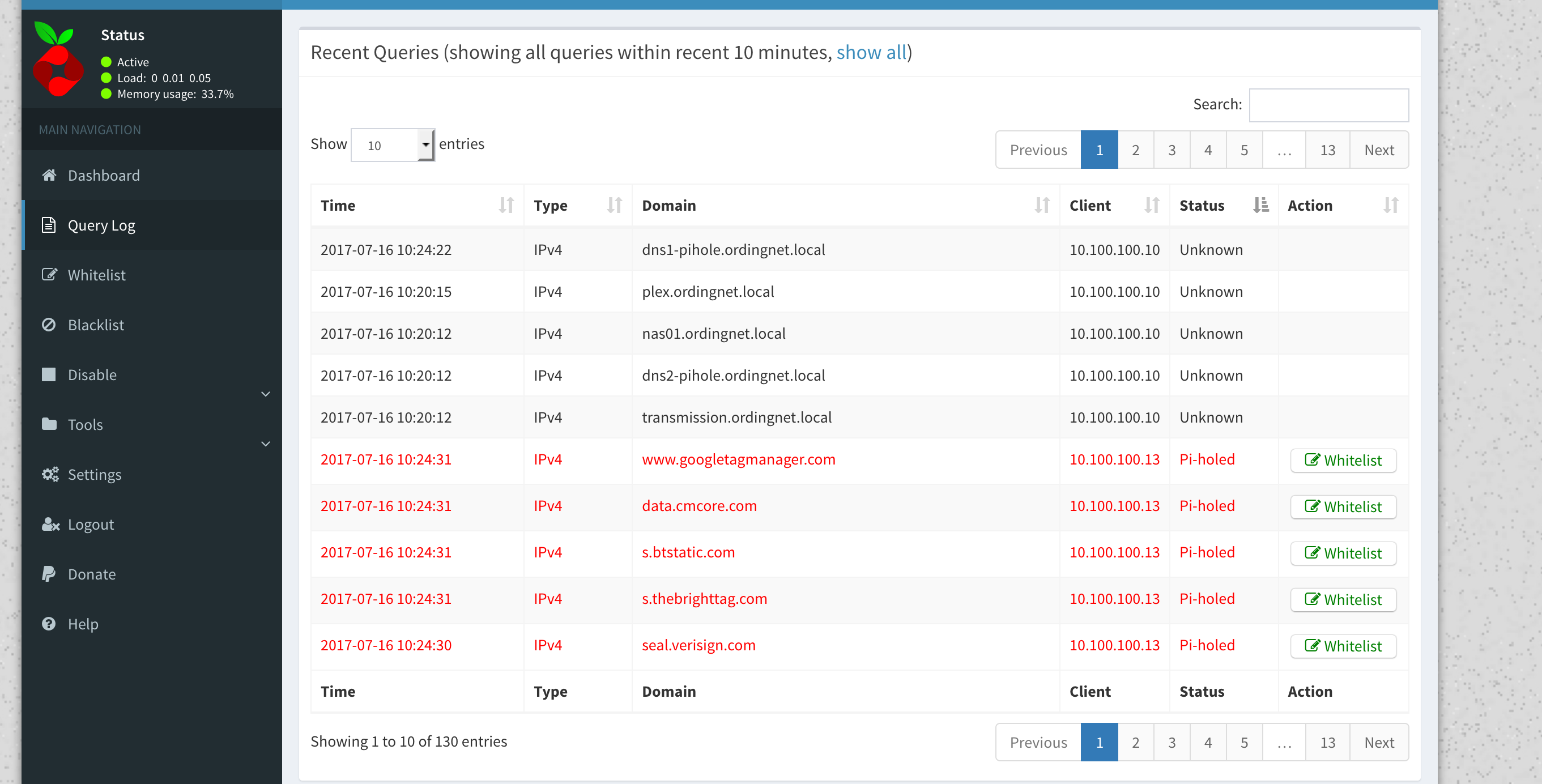Sort table by Time column arrows
This screenshot has height=784, width=1542.
[506, 205]
